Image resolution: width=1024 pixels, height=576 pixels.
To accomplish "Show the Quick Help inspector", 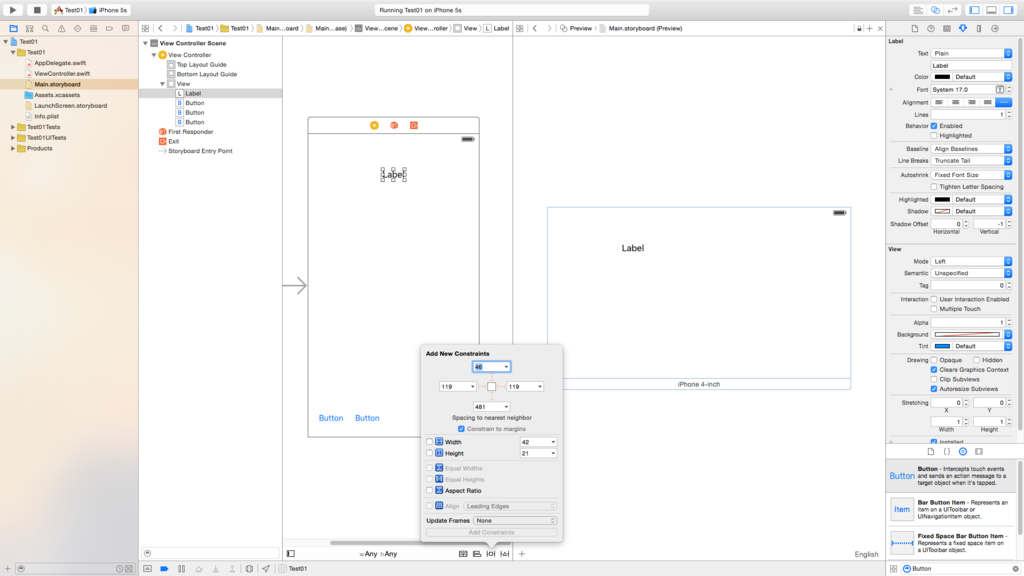I will [931, 28].
